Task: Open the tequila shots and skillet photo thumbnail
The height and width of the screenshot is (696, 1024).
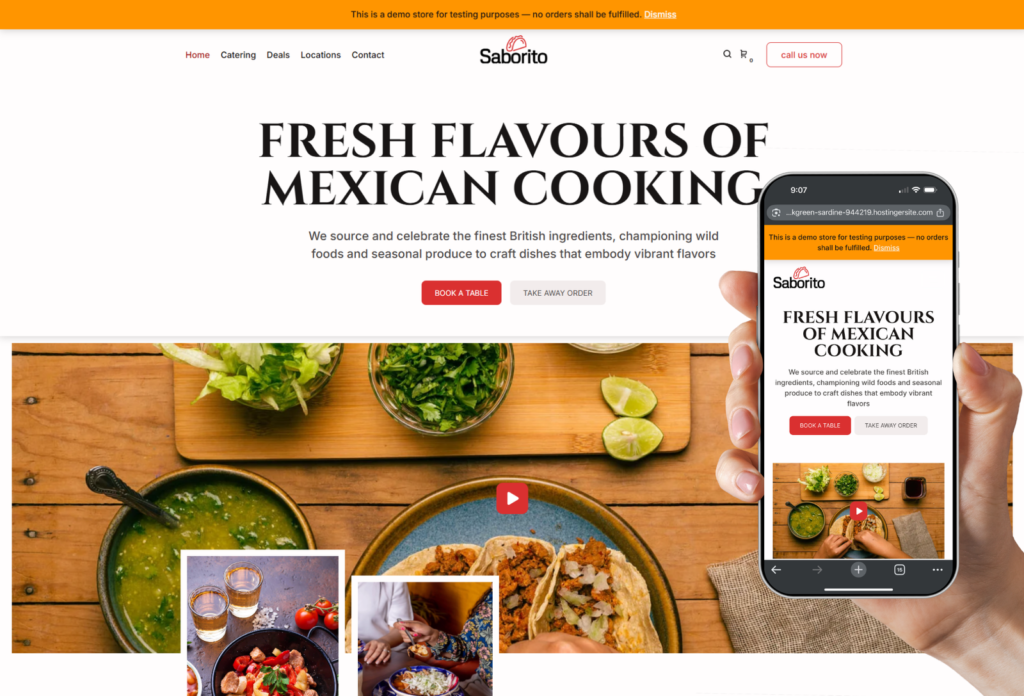Action: point(263,624)
